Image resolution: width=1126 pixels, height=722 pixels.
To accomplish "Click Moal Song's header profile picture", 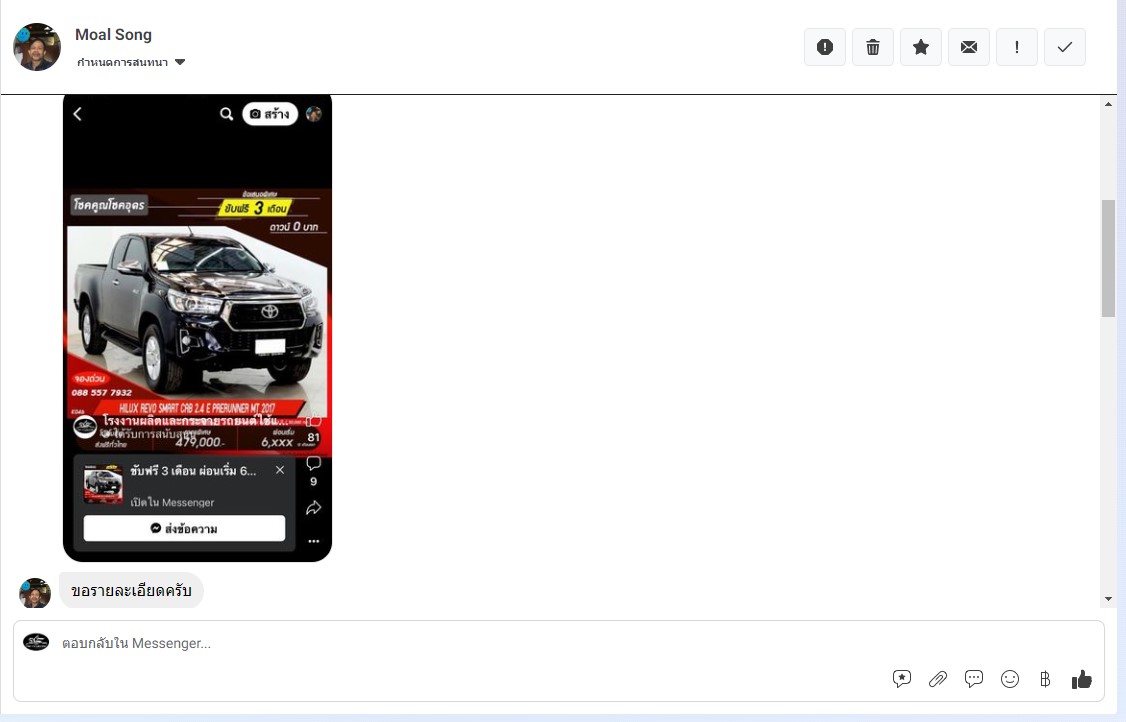I will (x=37, y=47).
